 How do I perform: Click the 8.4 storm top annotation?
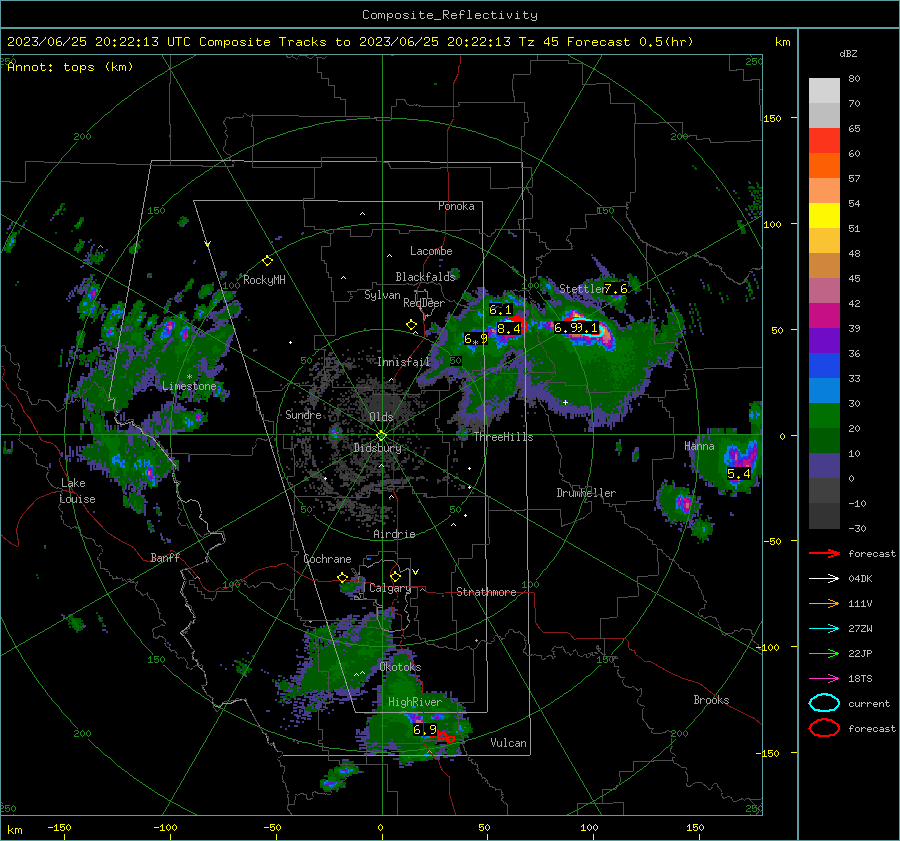coord(509,328)
